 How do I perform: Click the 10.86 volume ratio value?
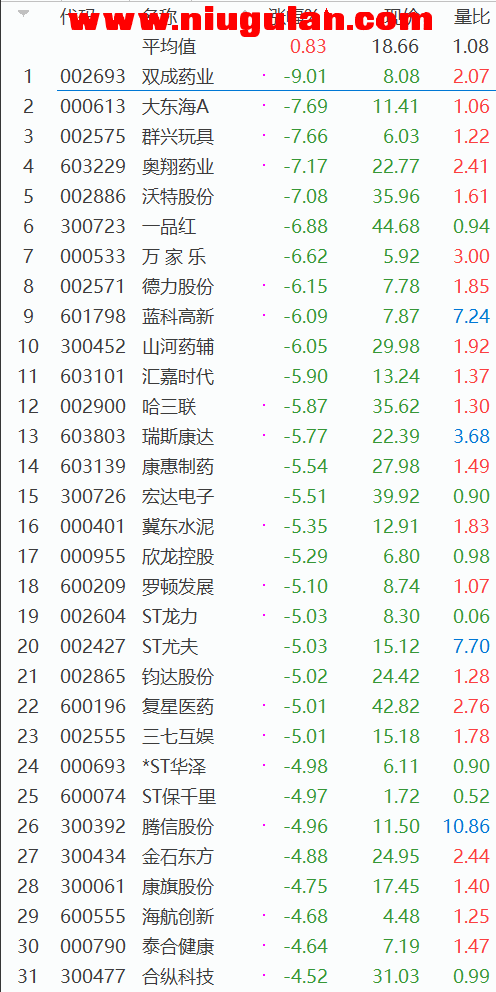[467, 826]
